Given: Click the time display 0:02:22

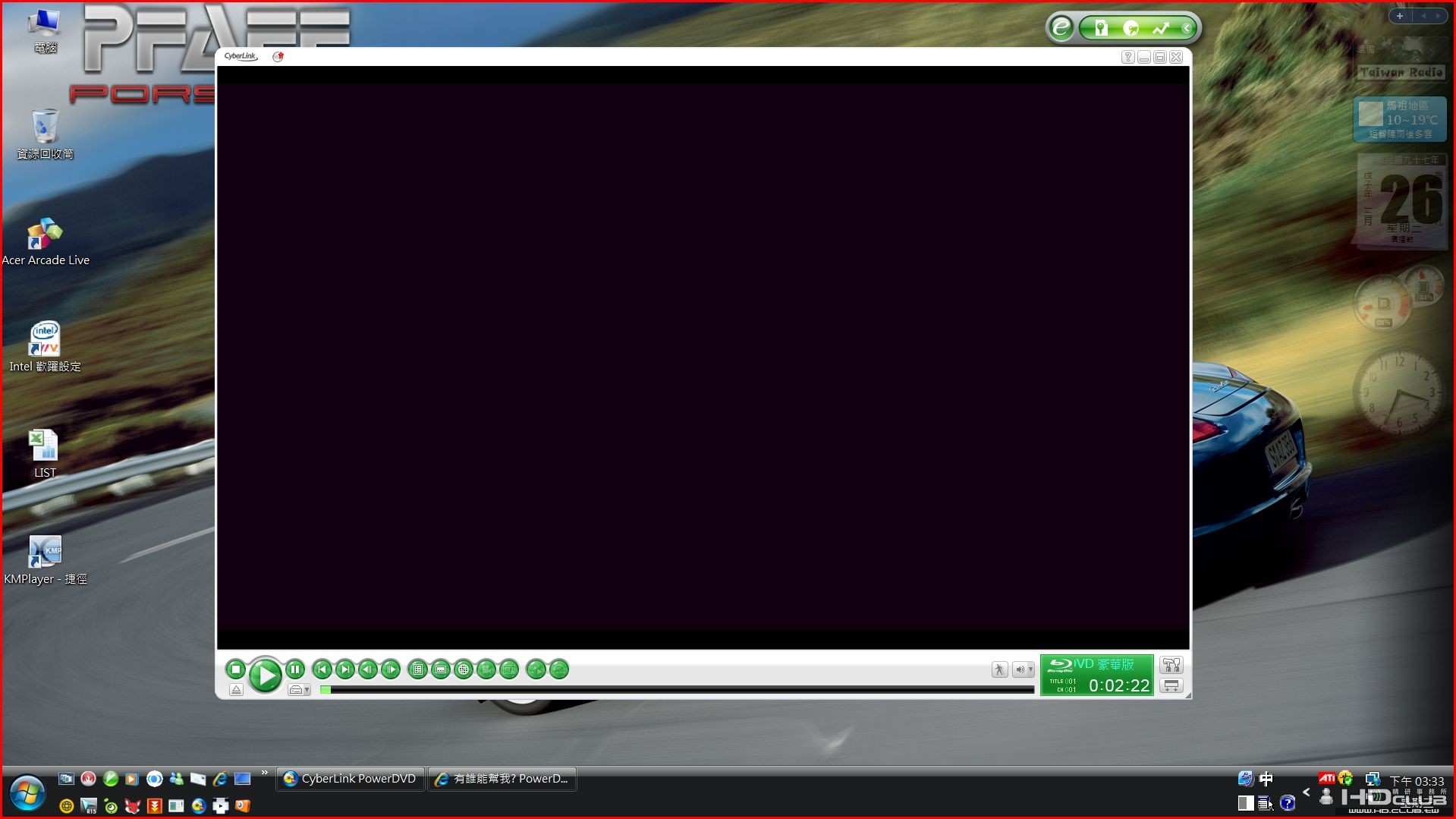Looking at the screenshot, I should (x=1119, y=686).
